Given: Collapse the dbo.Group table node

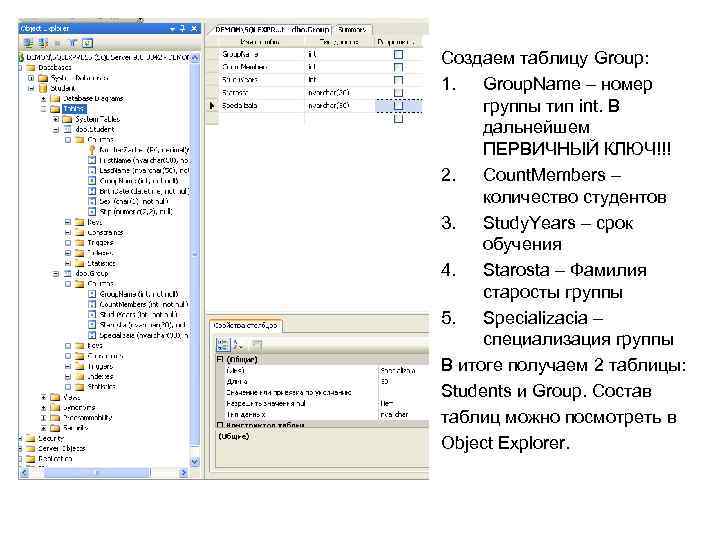Looking at the screenshot, I should point(56,274).
